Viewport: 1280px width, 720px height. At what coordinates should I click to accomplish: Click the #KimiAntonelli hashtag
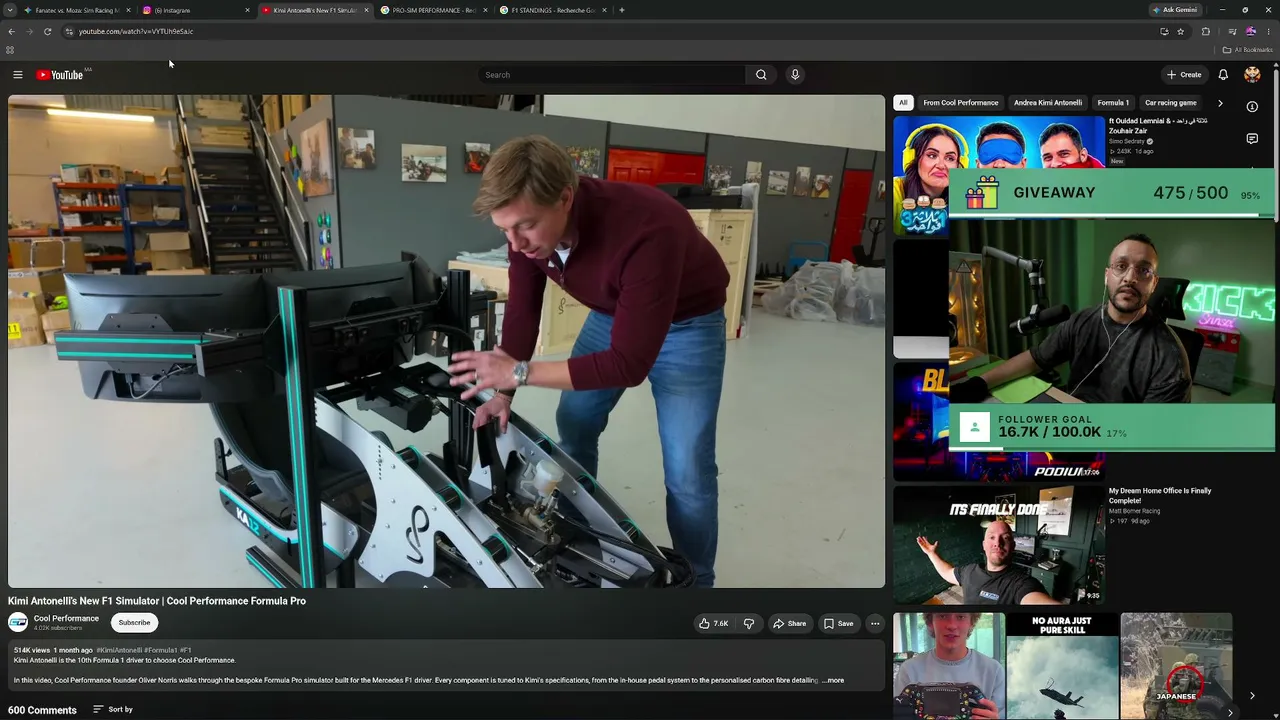click(119, 651)
